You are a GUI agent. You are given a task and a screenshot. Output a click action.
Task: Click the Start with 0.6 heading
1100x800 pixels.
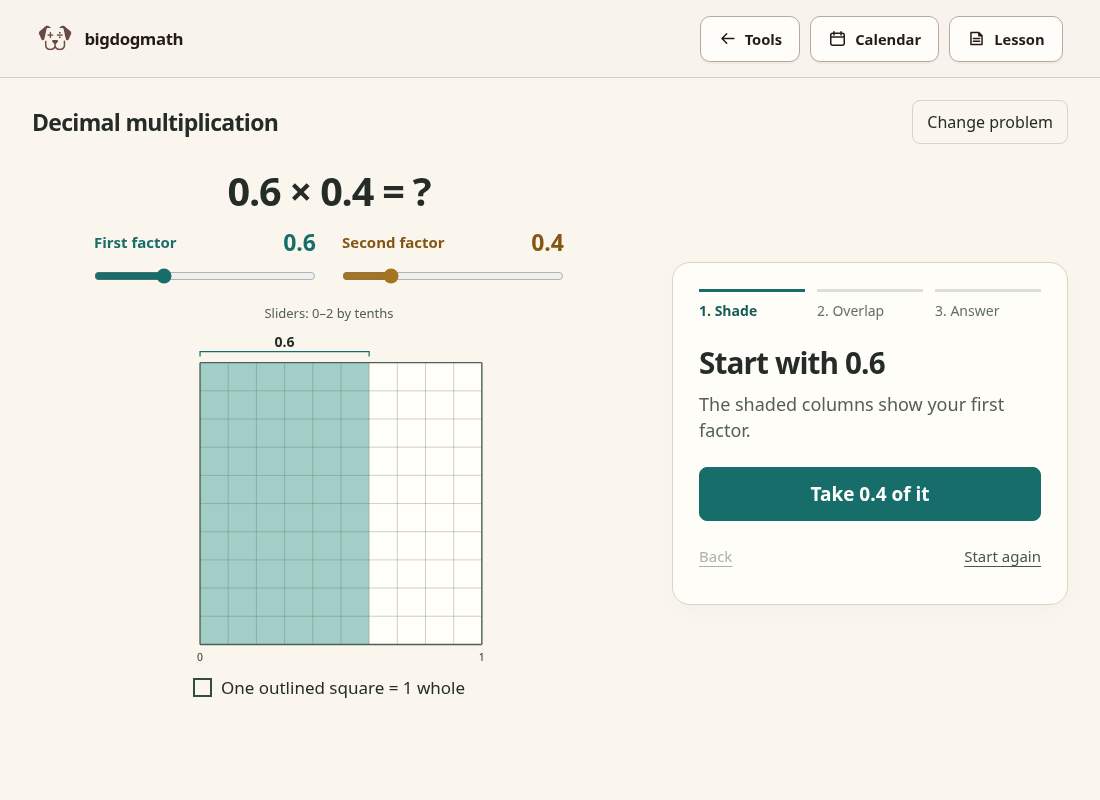point(791,364)
